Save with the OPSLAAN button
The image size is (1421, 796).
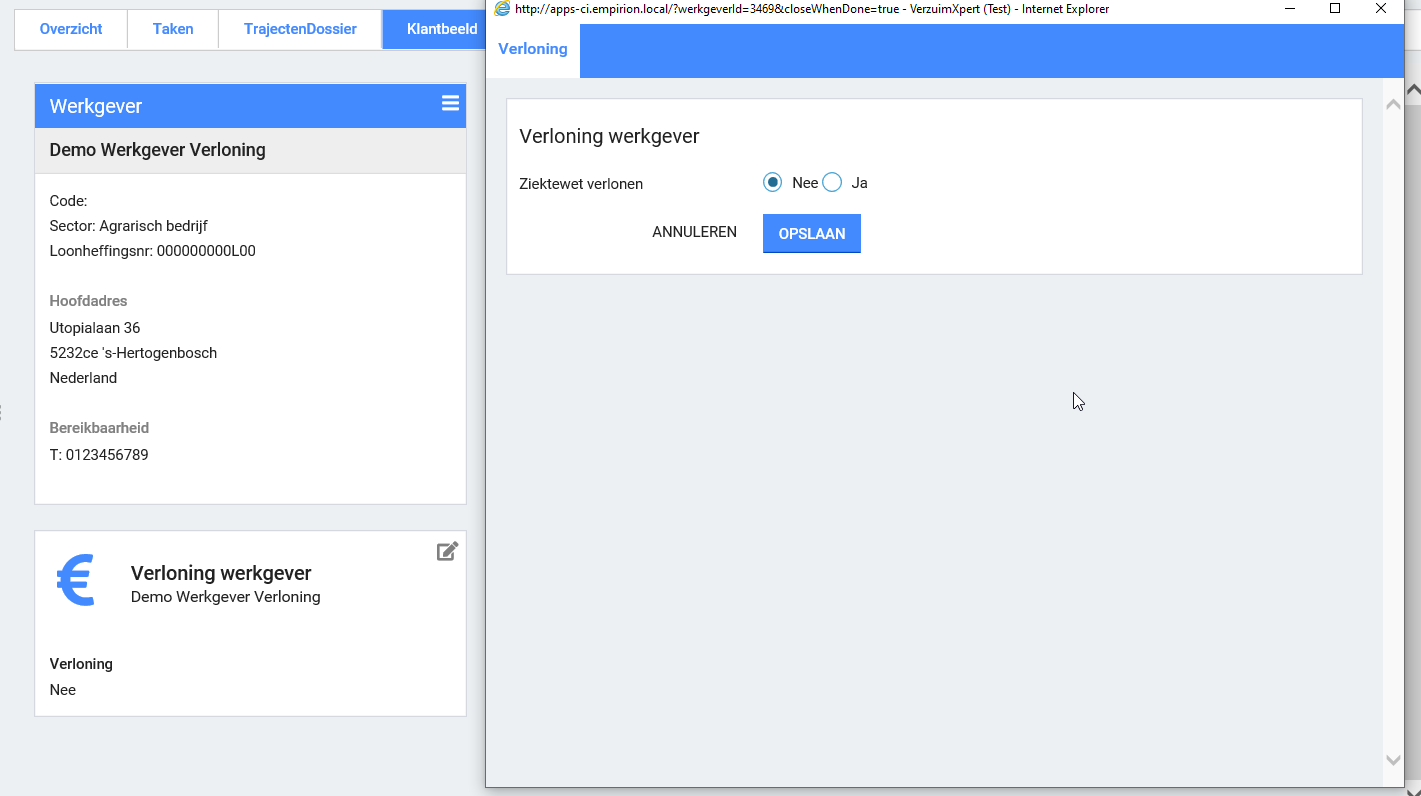[811, 234]
